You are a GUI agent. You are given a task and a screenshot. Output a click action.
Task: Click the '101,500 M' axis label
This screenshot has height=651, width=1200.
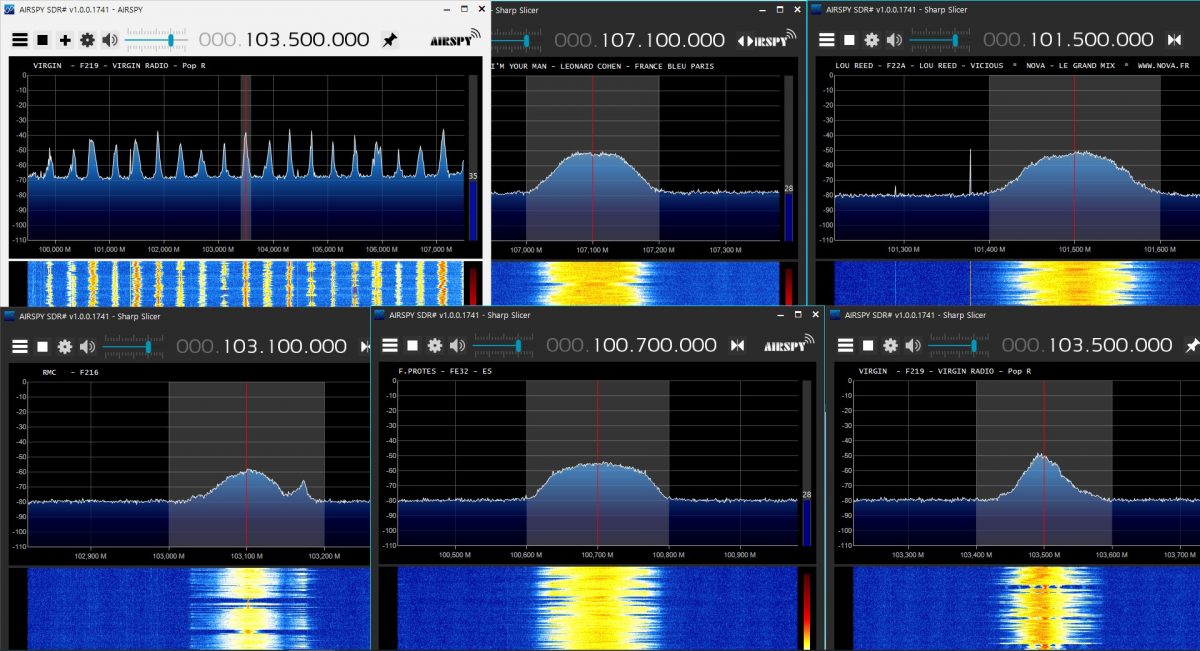click(x=1074, y=250)
